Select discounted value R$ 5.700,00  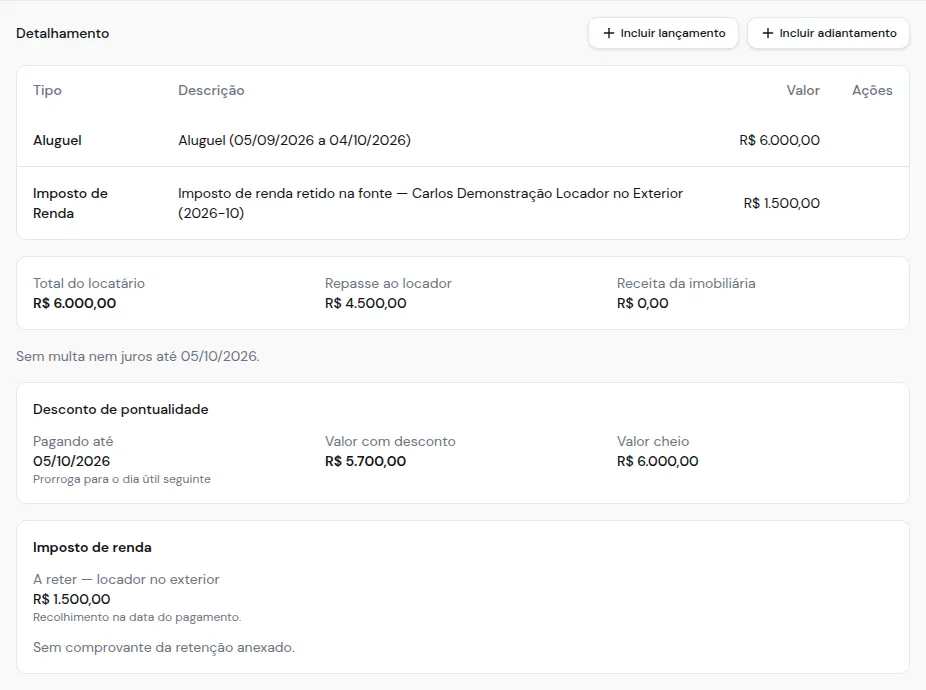[366, 461]
